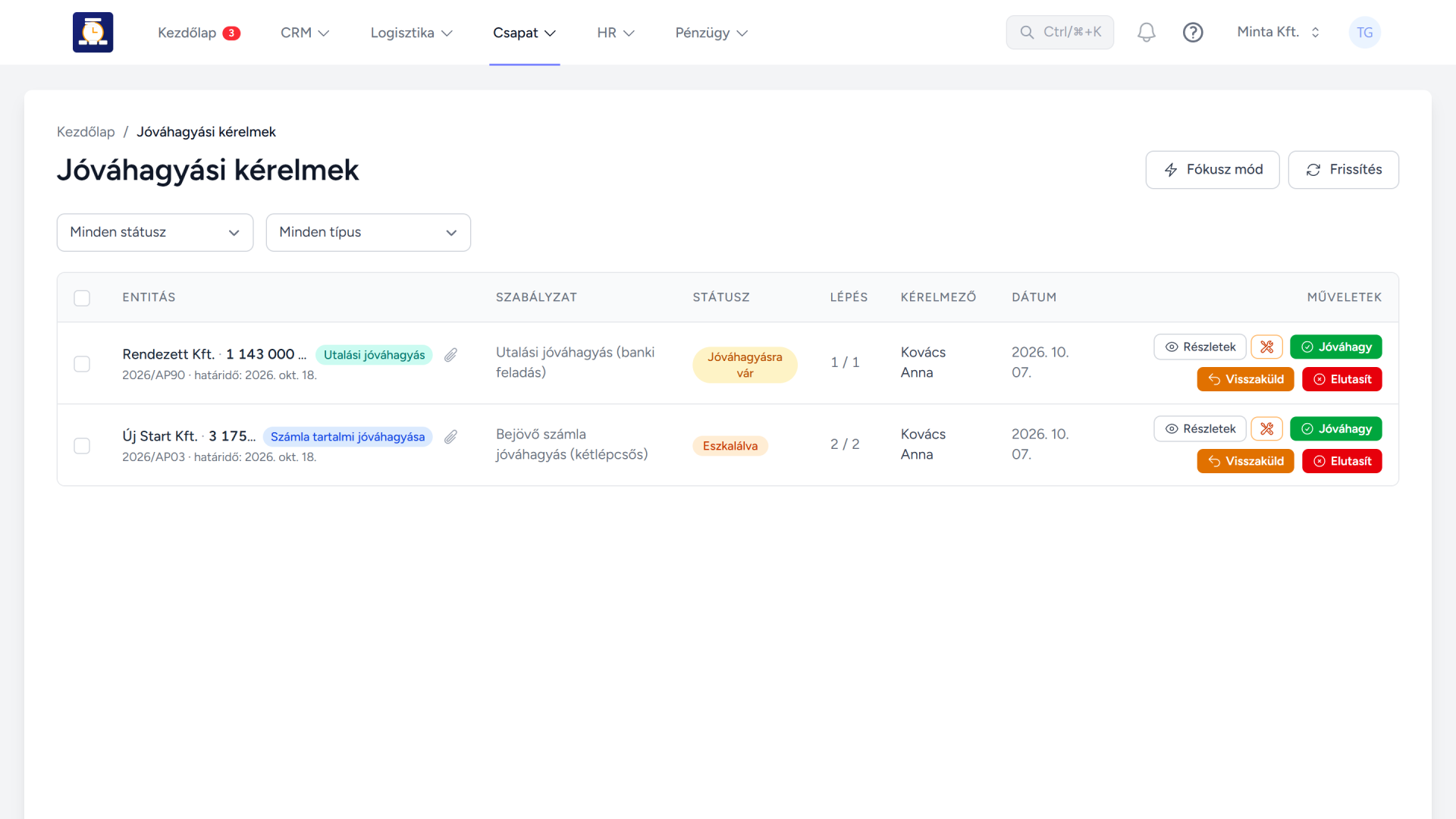This screenshot has height=819, width=1456.
Task: Check the Rendezett Kft. row checkbox
Action: (82, 364)
